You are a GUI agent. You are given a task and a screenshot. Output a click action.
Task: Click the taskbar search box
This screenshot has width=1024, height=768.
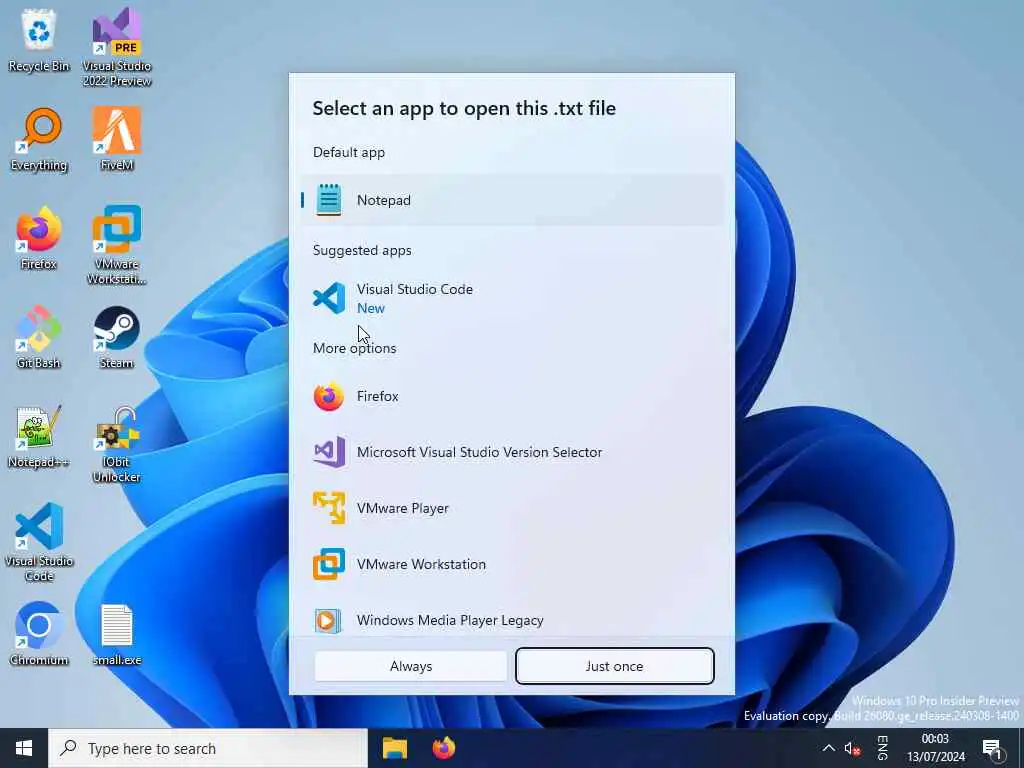[208, 748]
